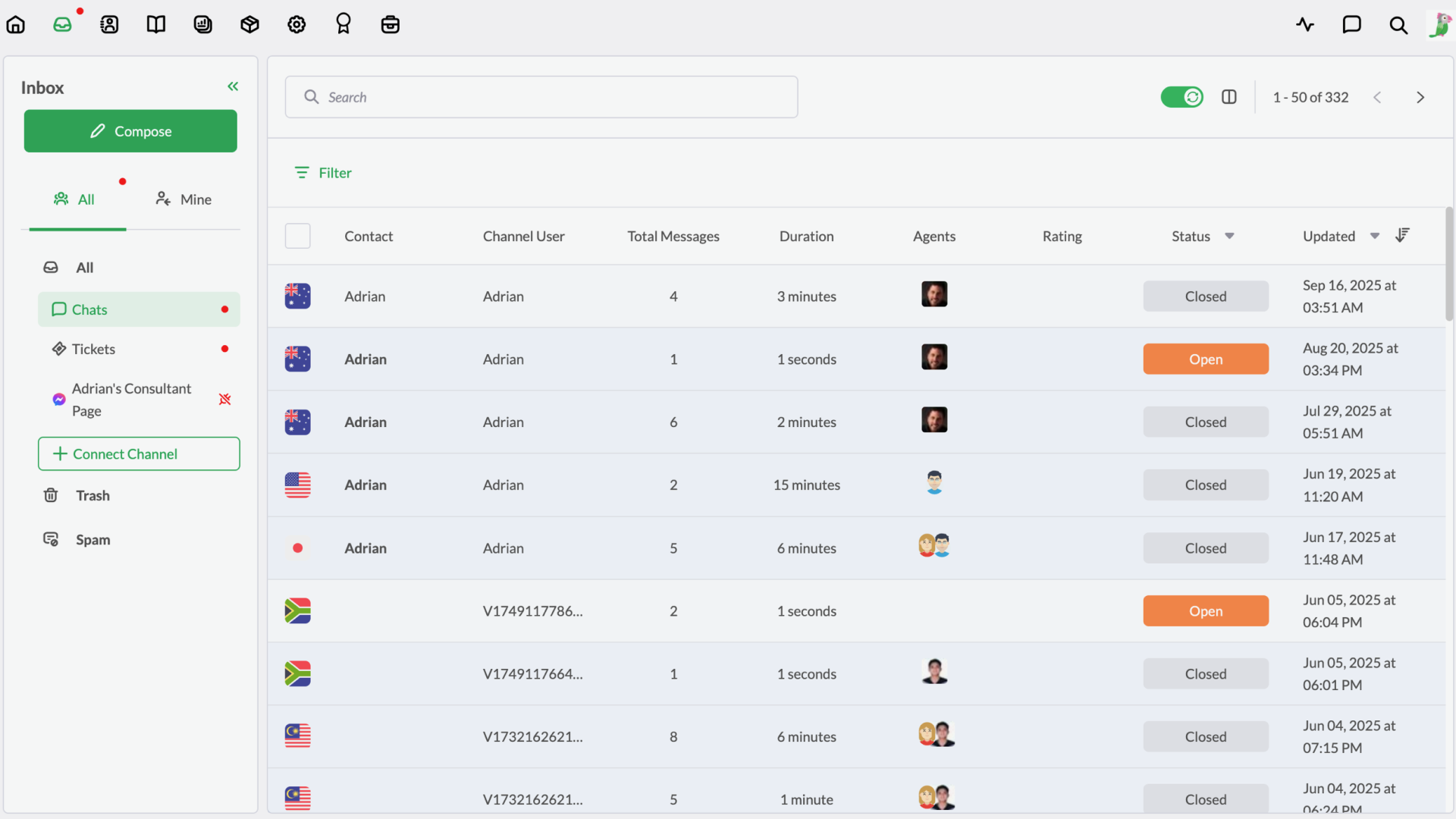Click the conversation Search field
The image size is (1456, 819).
pyautogui.click(x=541, y=97)
